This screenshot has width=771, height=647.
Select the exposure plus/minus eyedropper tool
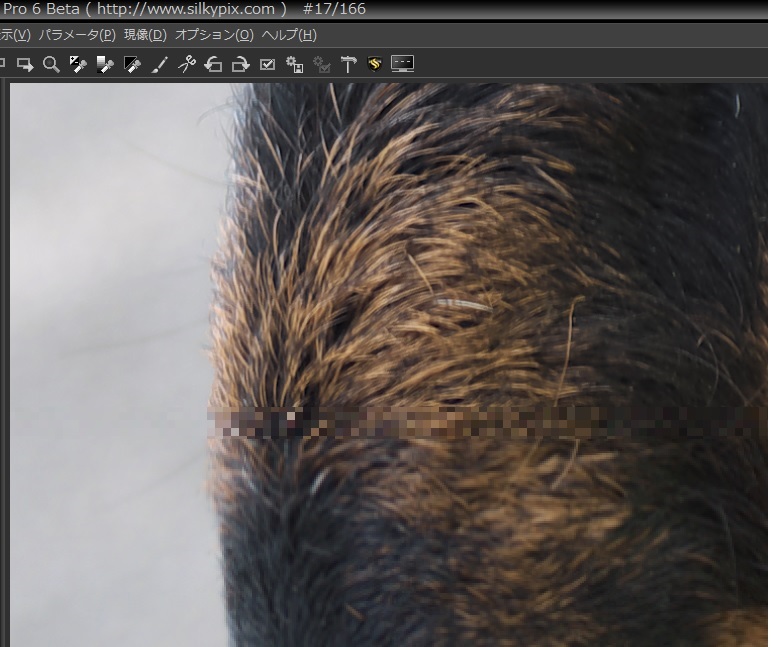click(78, 64)
